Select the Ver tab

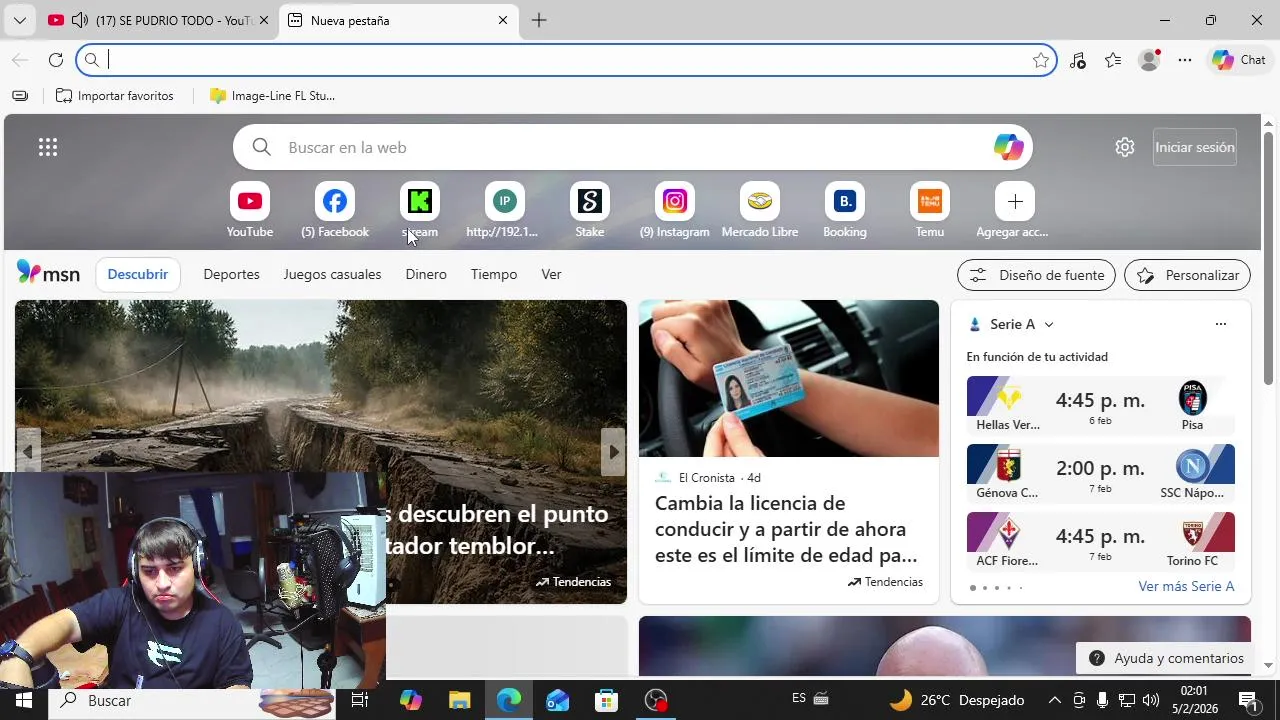click(551, 274)
